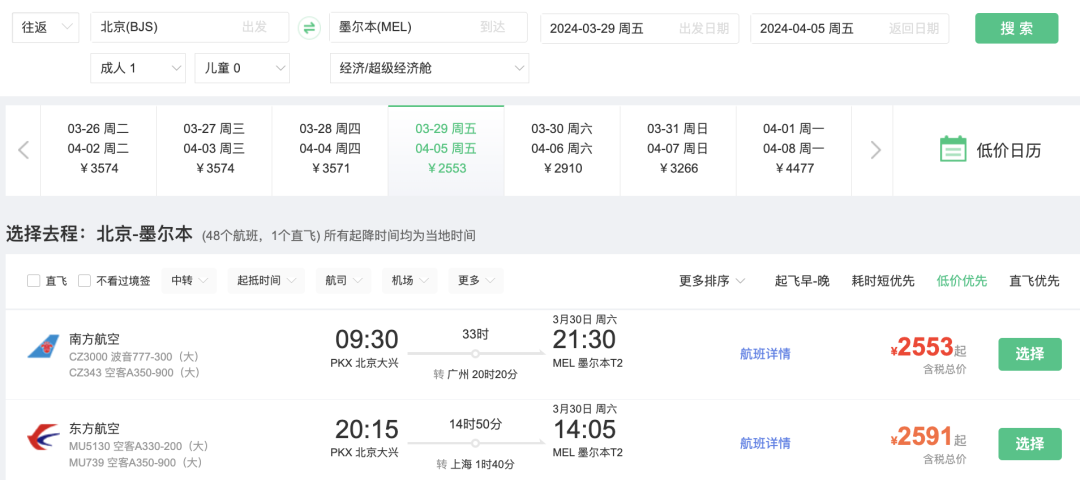Click the green 搜索 search button
Viewport: 1080px width, 480px height.
[x=1017, y=28]
